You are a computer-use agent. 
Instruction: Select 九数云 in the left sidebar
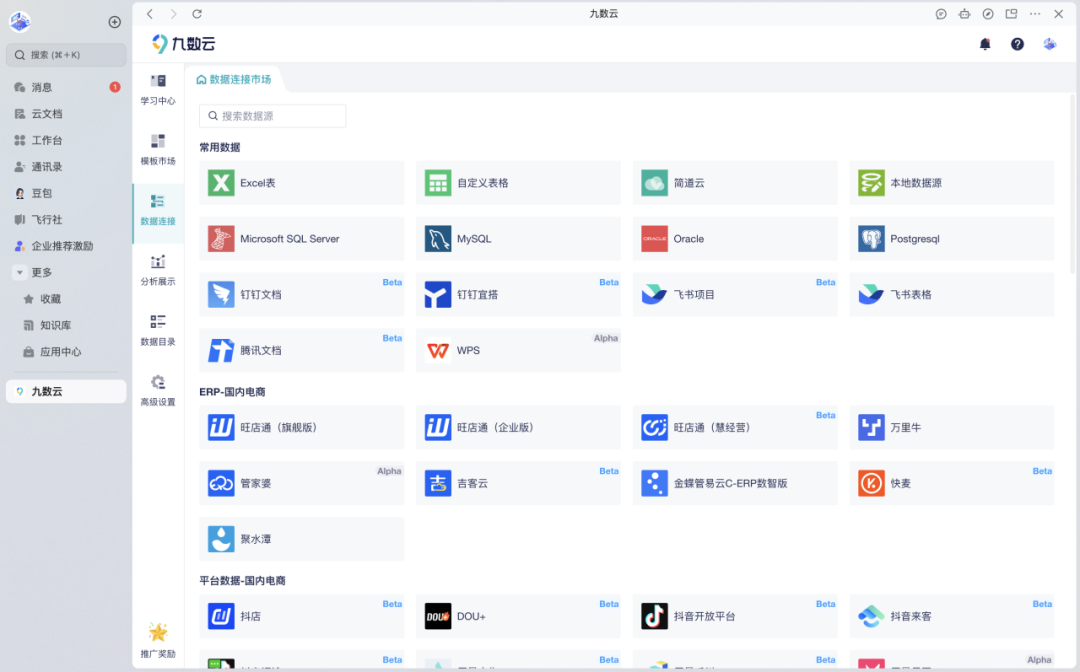(x=66, y=391)
